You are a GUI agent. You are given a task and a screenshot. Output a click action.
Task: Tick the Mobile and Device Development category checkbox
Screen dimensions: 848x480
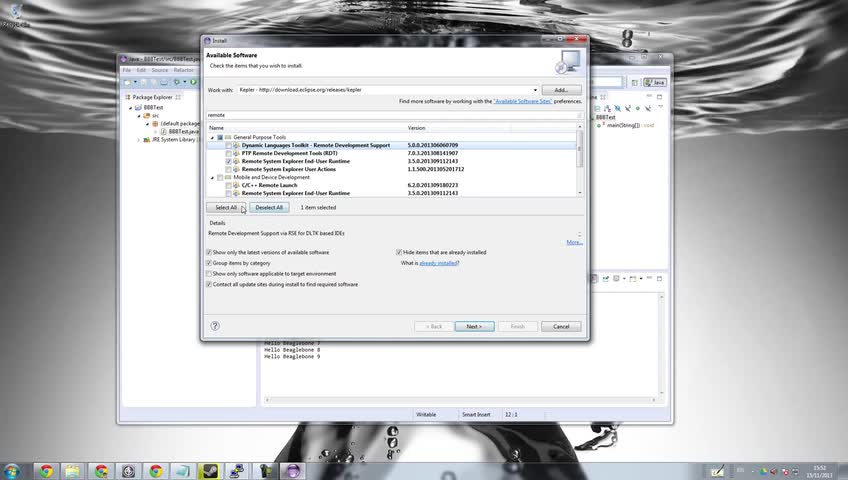[x=220, y=177]
